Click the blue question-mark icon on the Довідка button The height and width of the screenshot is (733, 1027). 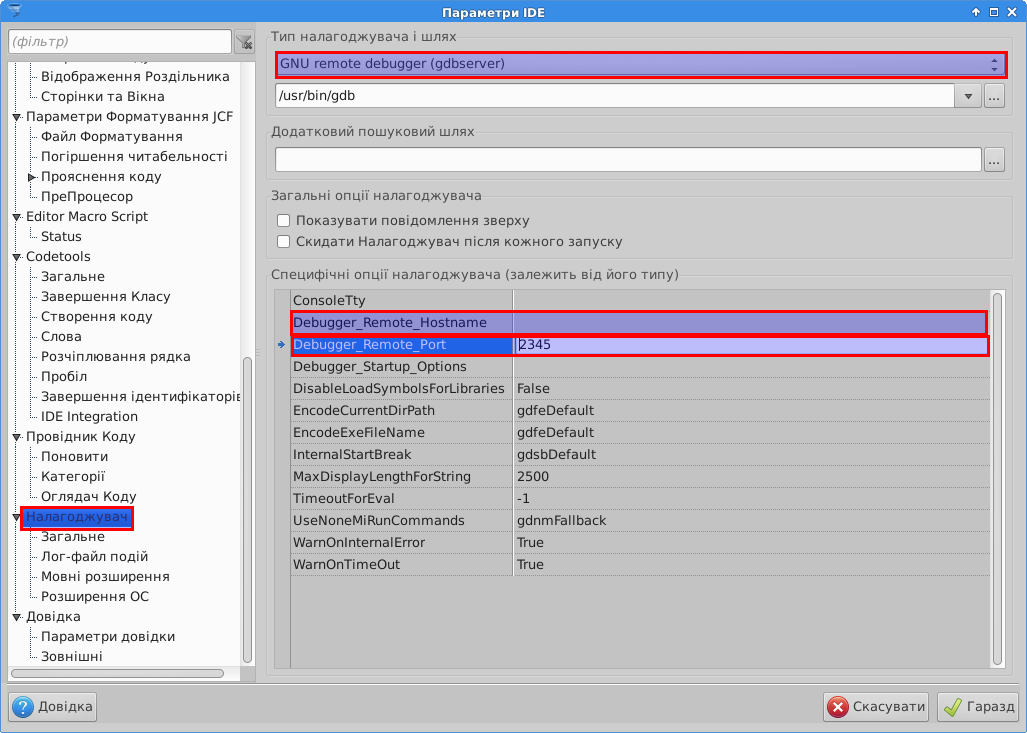[x=23, y=707]
